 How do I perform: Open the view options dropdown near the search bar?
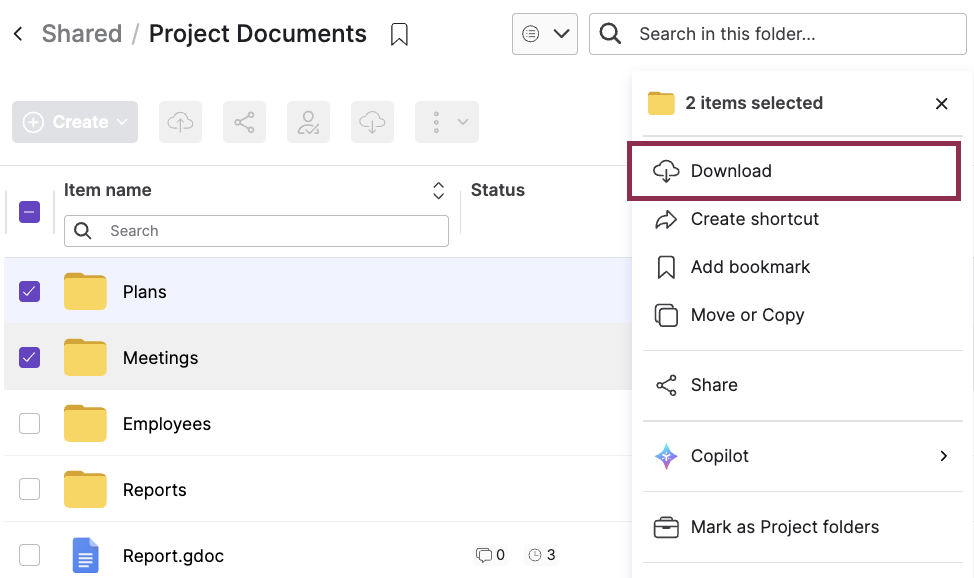pos(544,33)
